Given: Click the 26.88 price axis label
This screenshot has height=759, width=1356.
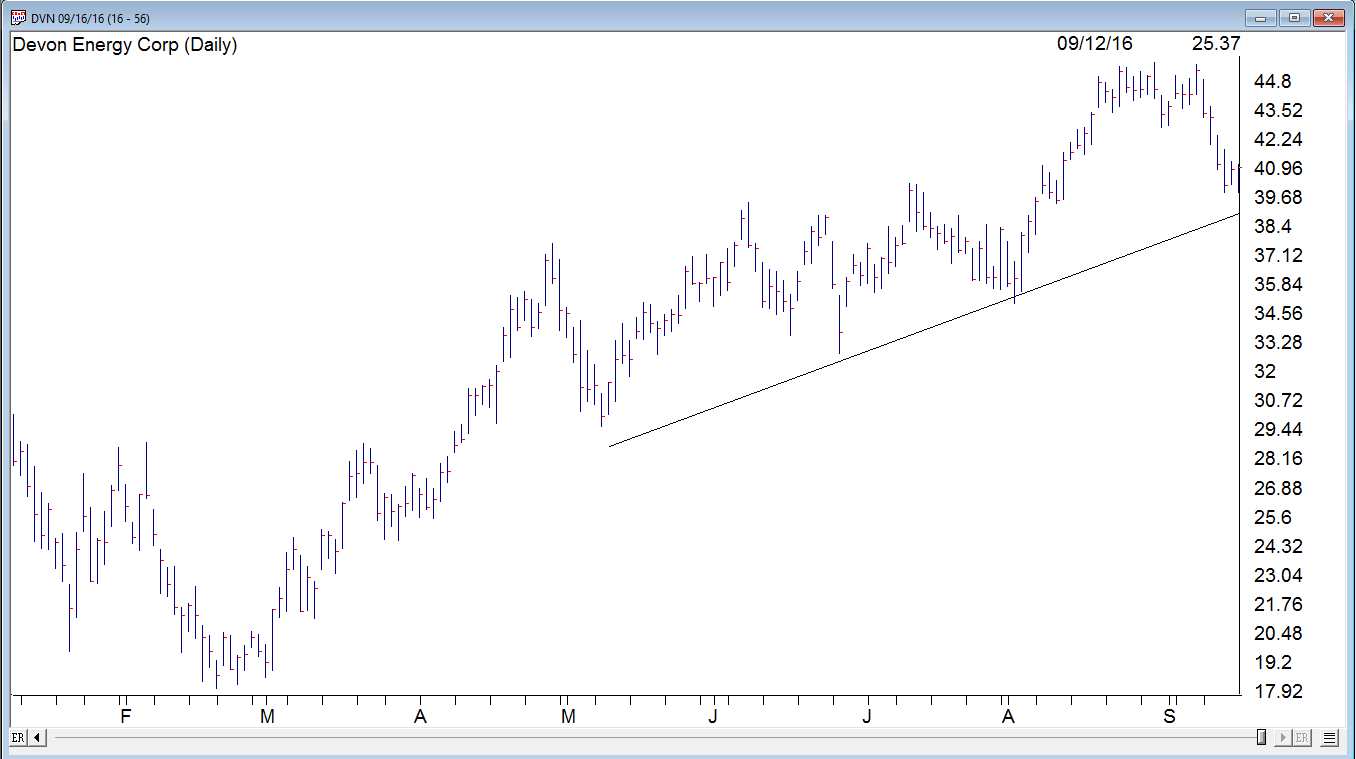Looking at the screenshot, I should tap(1277, 488).
